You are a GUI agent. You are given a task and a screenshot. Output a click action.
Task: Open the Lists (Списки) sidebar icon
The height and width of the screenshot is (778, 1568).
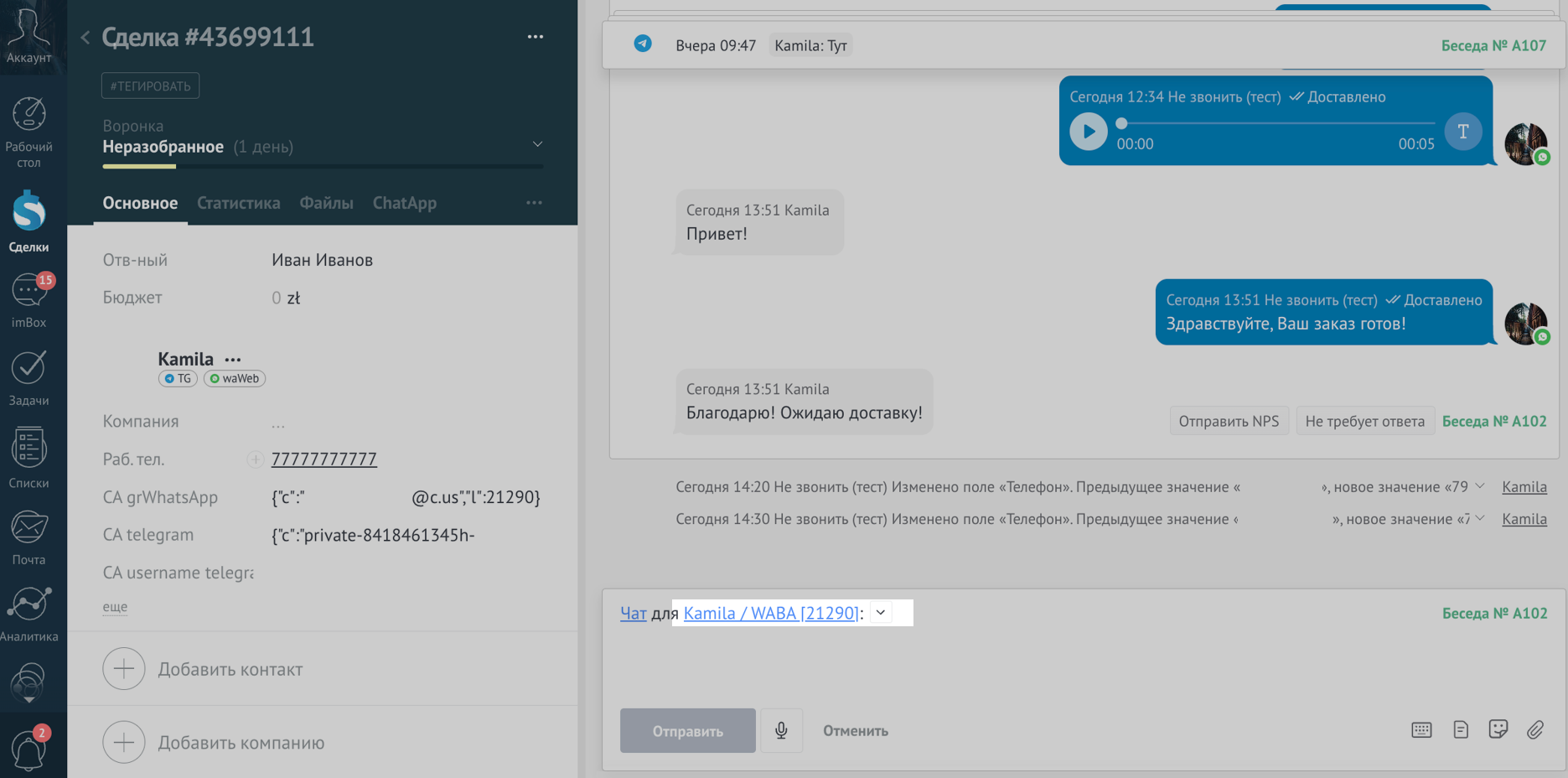[x=28, y=457]
